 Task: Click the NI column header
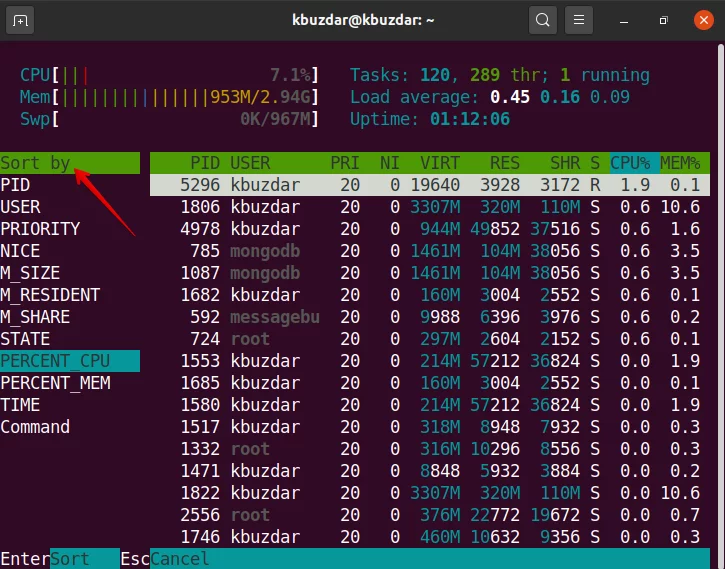389,163
